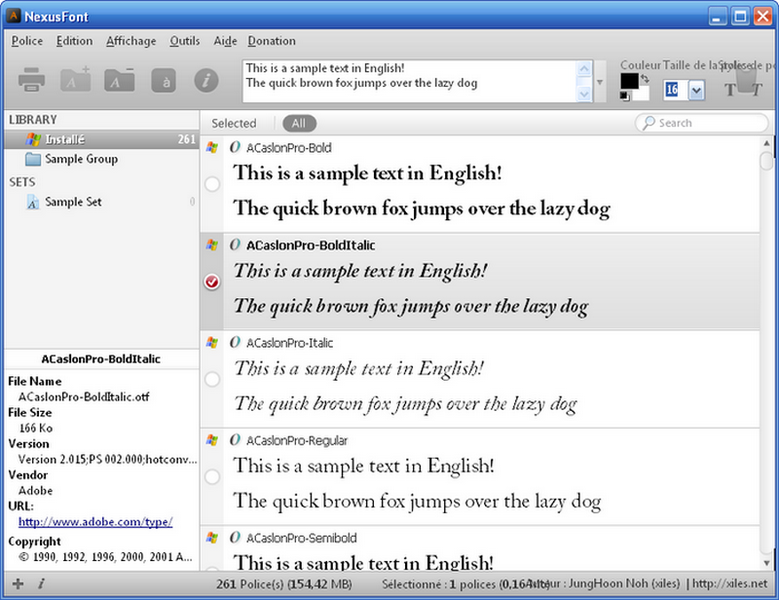This screenshot has width=779, height=600.
Task: Switch to the Selected fonts filter
Action: [234, 123]
